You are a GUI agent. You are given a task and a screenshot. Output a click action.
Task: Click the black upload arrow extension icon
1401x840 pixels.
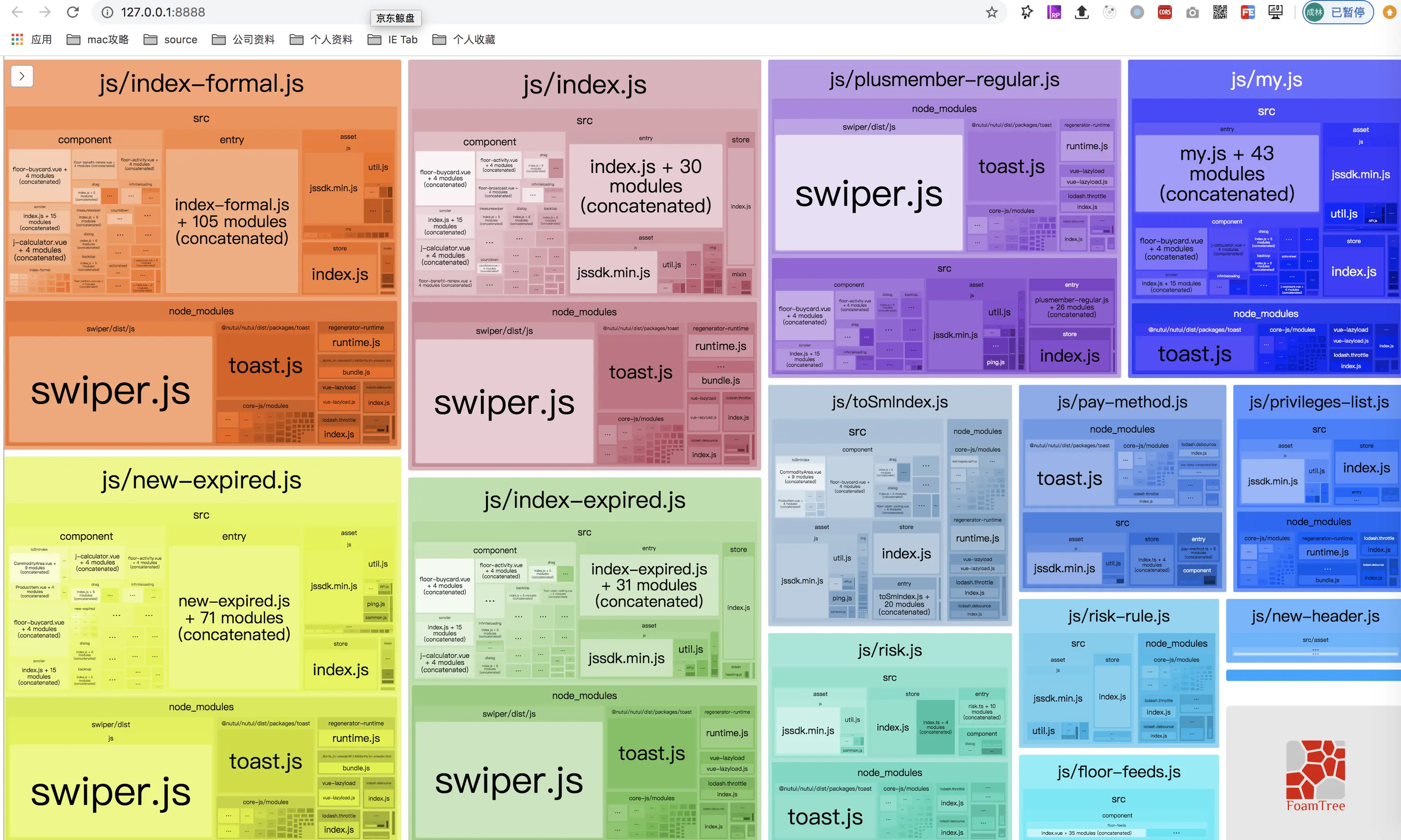(x=1082, y=12)
